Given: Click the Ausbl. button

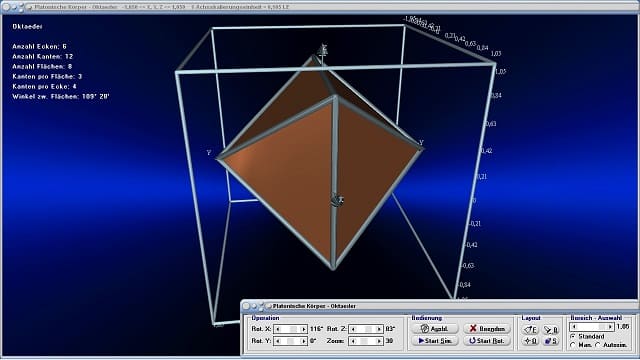Looking at the screenshot, I should click(x=435, y=329).
